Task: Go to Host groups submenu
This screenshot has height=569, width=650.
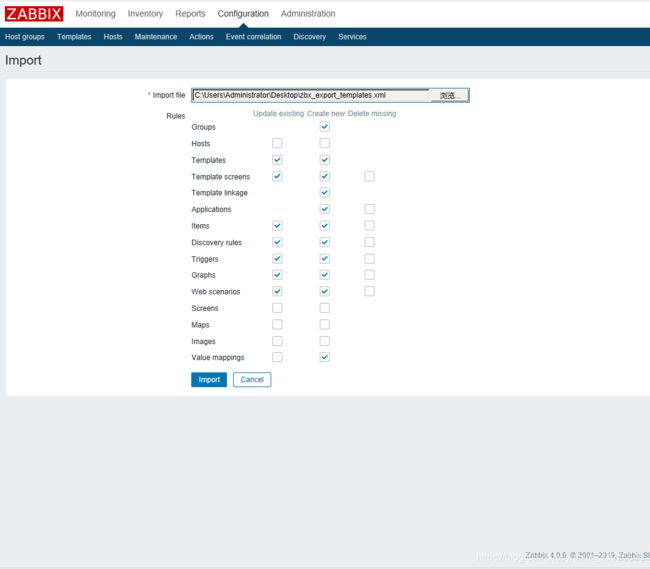Action: (x=25, y=37)
